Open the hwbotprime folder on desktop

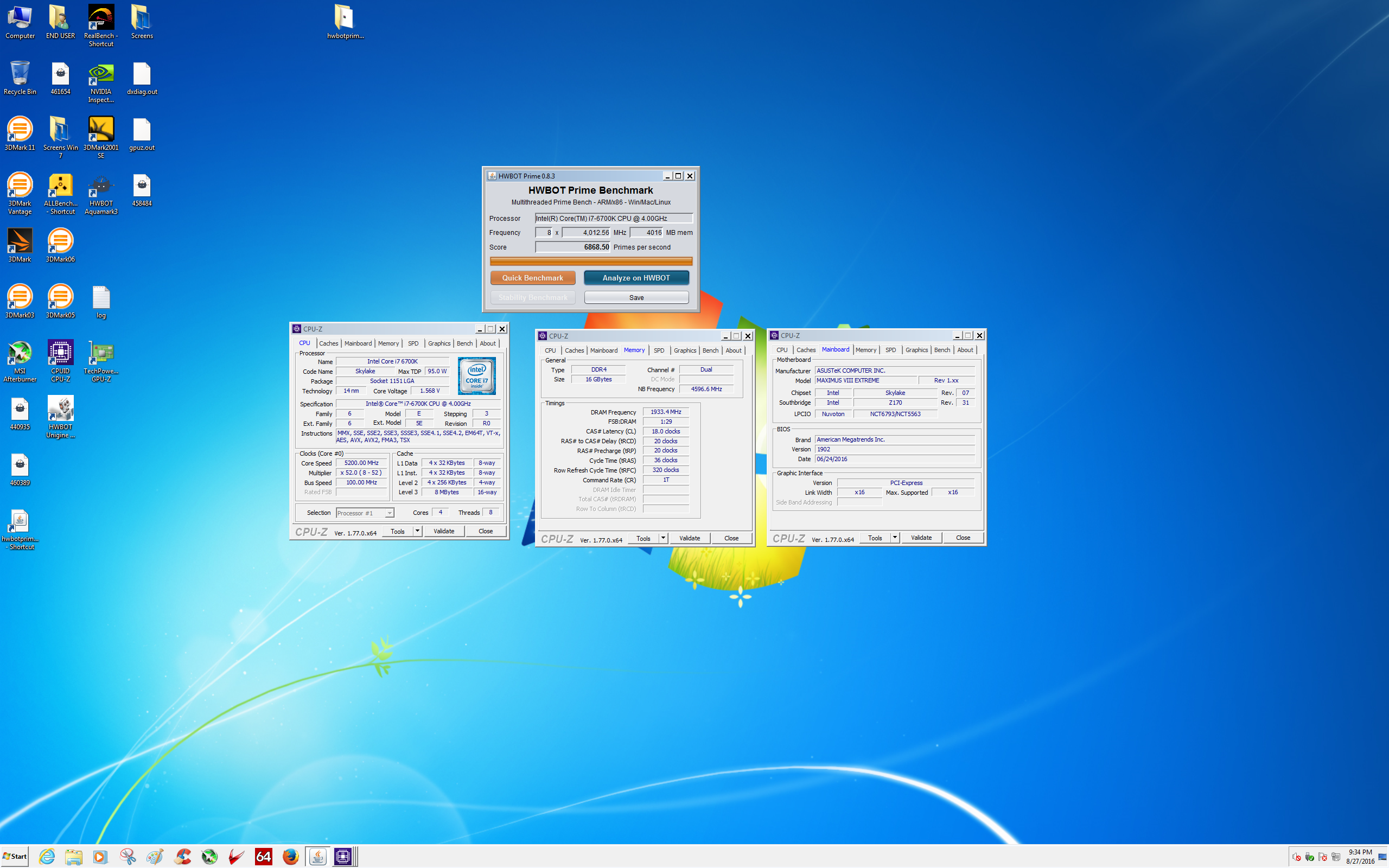[x=345, y=22]
